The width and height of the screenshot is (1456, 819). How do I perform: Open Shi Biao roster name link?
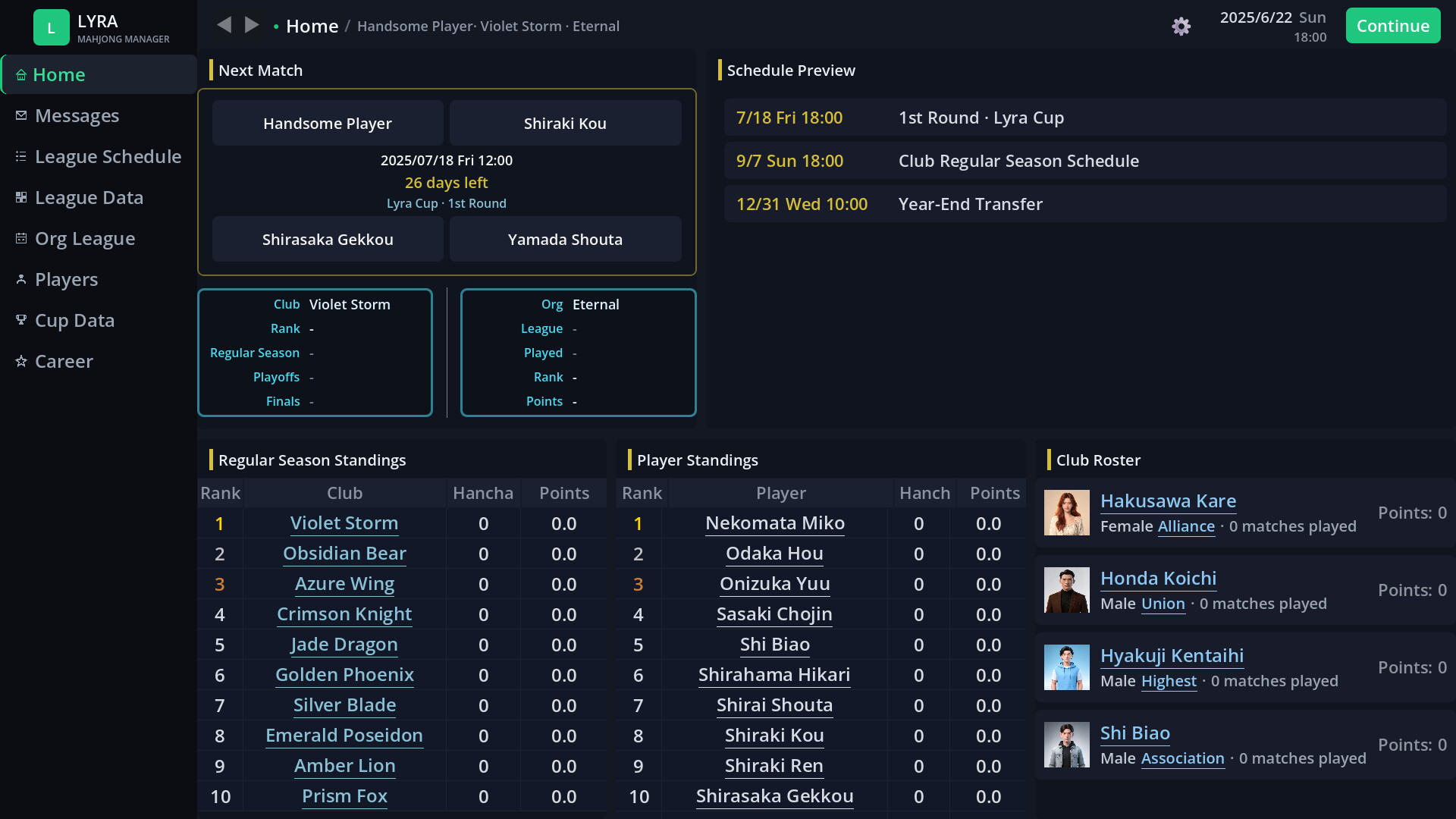(1134, 733)
